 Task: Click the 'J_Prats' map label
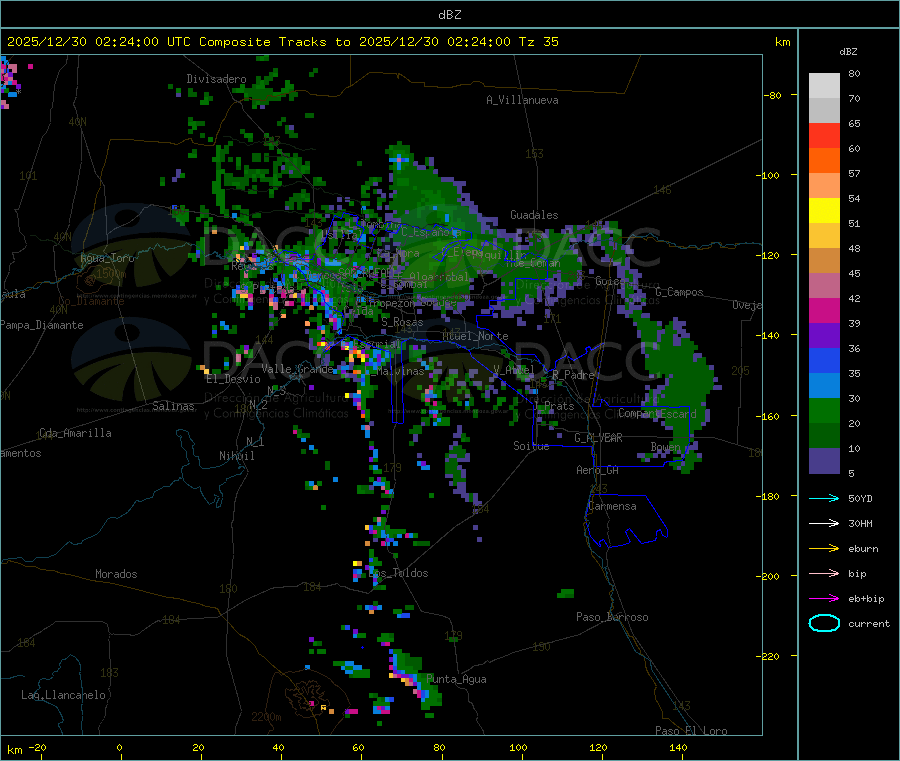(x=553, y=406)
